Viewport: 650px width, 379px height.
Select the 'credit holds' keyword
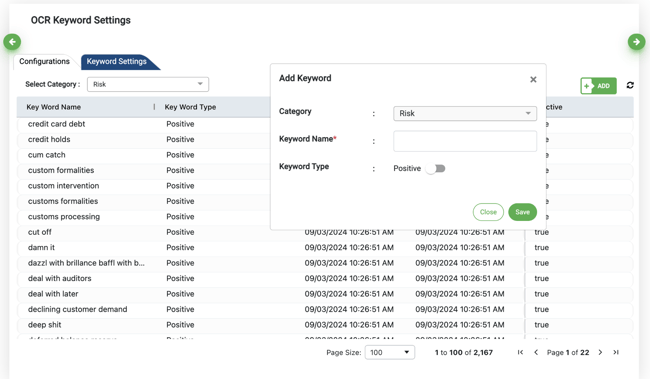click(x=49, y=139)
